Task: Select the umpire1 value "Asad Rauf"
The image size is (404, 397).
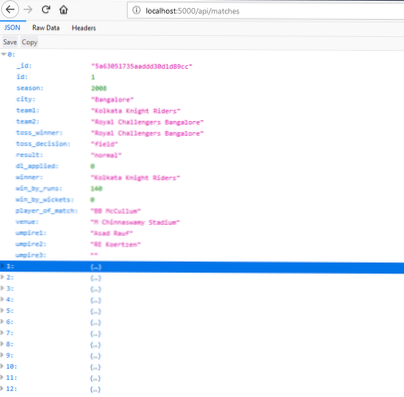Action: pos(112,233)
